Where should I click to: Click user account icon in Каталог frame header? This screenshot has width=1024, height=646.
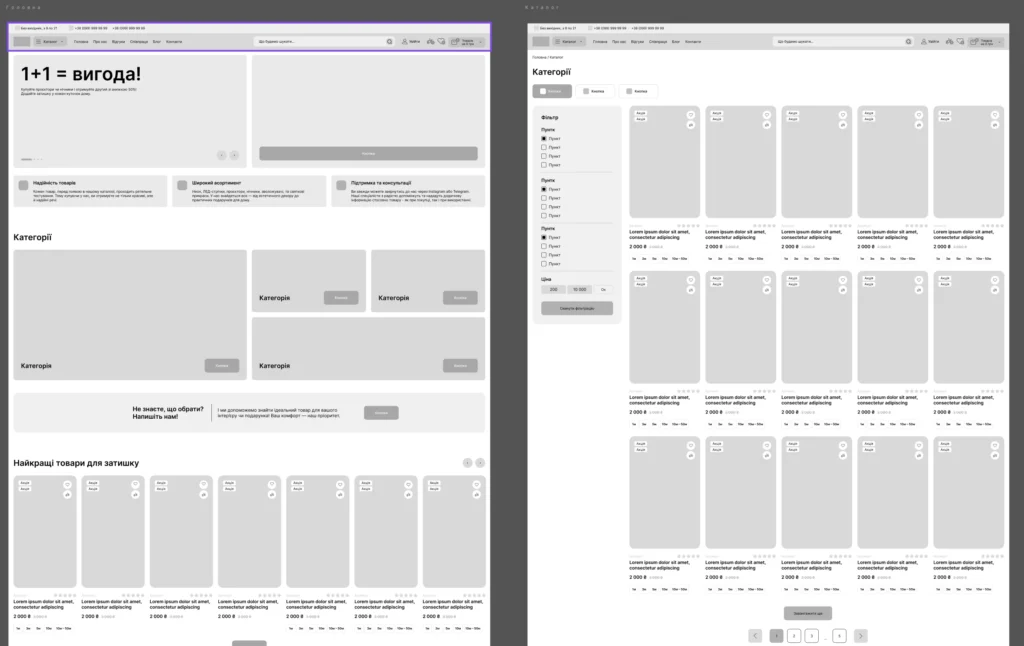(x=923, y=41)
